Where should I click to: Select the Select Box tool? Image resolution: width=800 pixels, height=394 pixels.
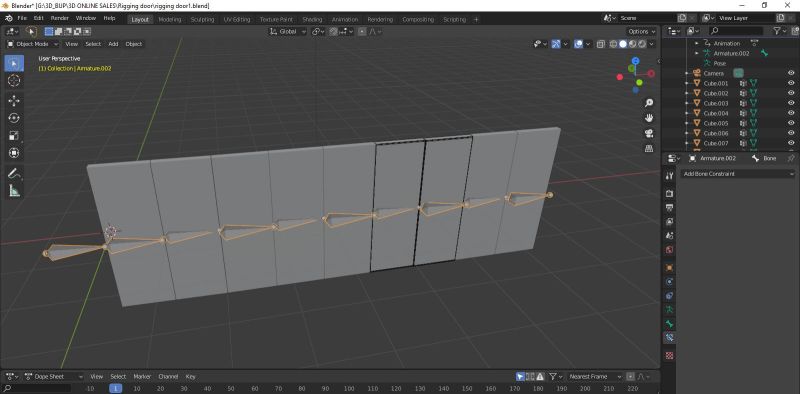coord(14,63)
